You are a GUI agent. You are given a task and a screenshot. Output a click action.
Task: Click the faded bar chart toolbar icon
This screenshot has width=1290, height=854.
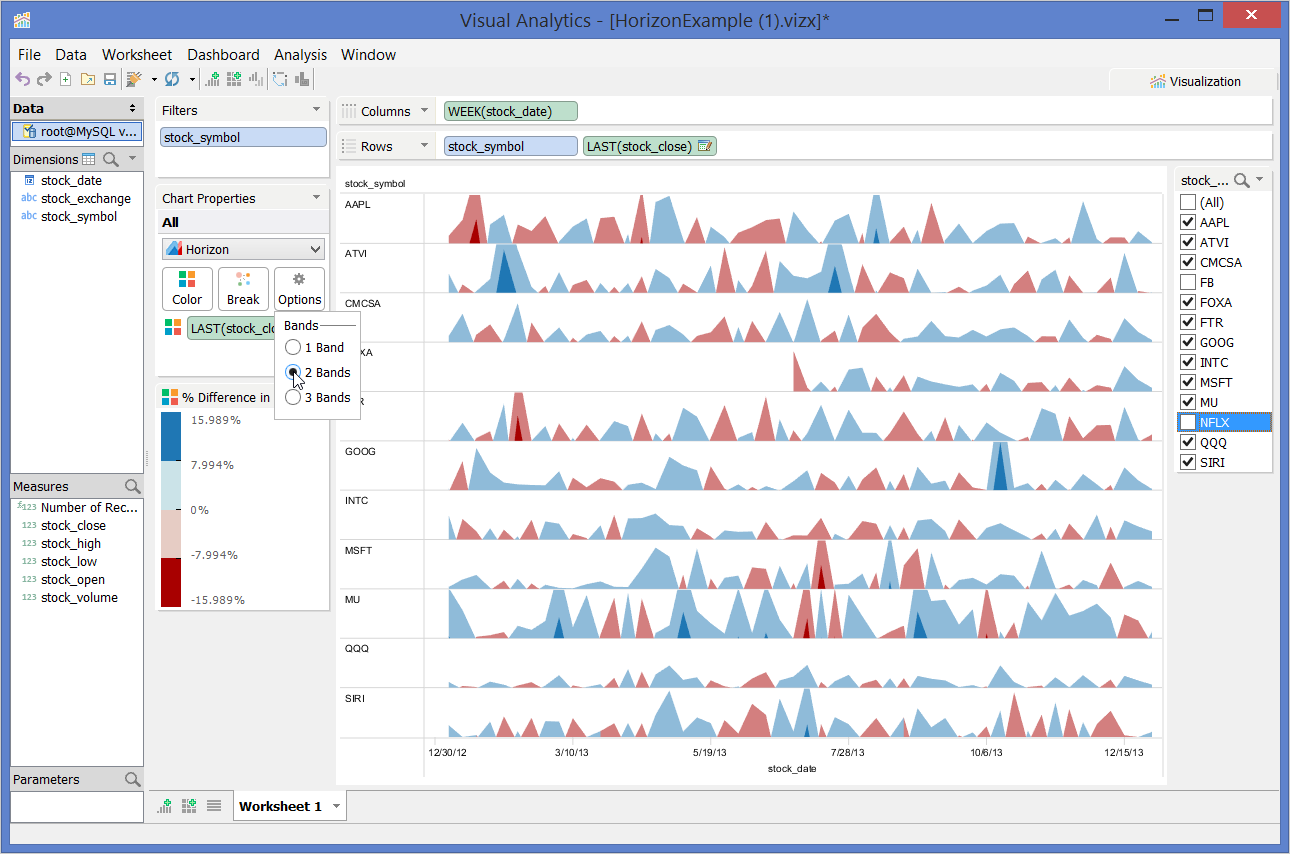pyautogui.click(x=256, y=80)
